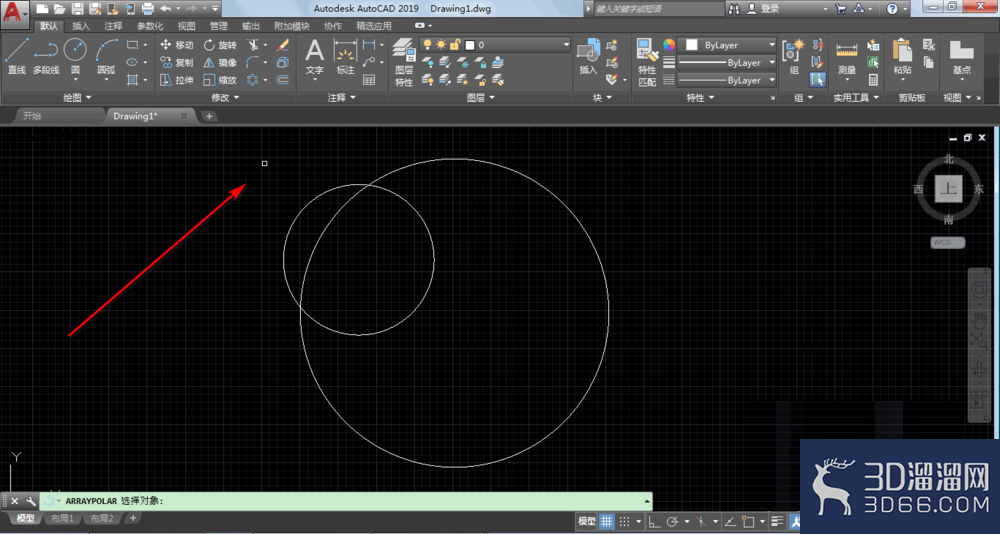Image resolution: width=1000 pixels, height=534 pixels.
Task: Click the search keyword input field
Action: pyautogui.click(x=657, y=9)
